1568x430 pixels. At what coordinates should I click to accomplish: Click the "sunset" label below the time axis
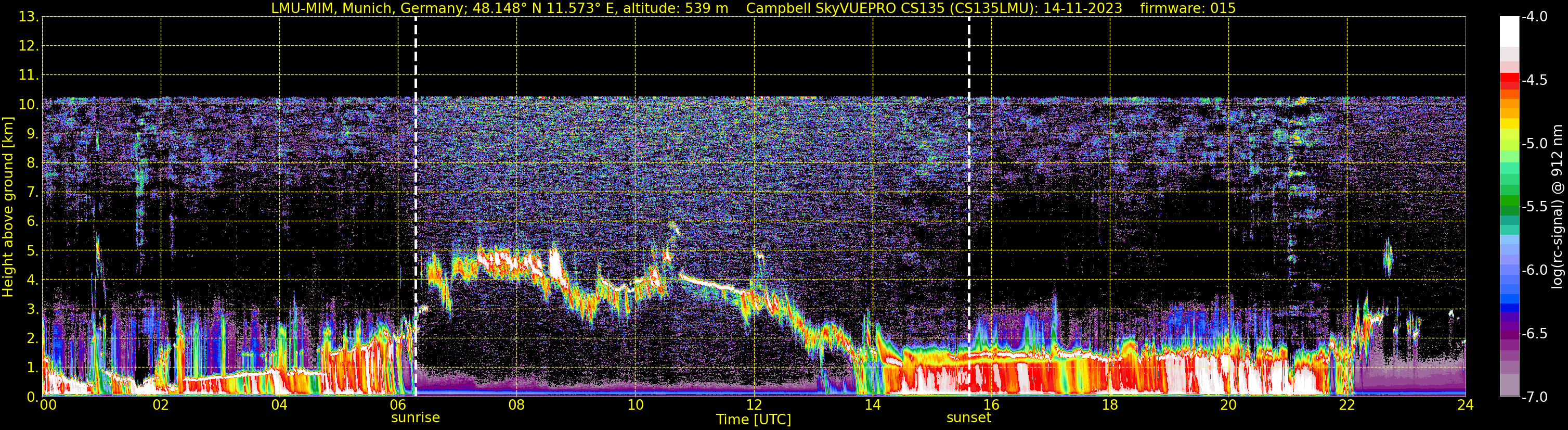(968, 418)
